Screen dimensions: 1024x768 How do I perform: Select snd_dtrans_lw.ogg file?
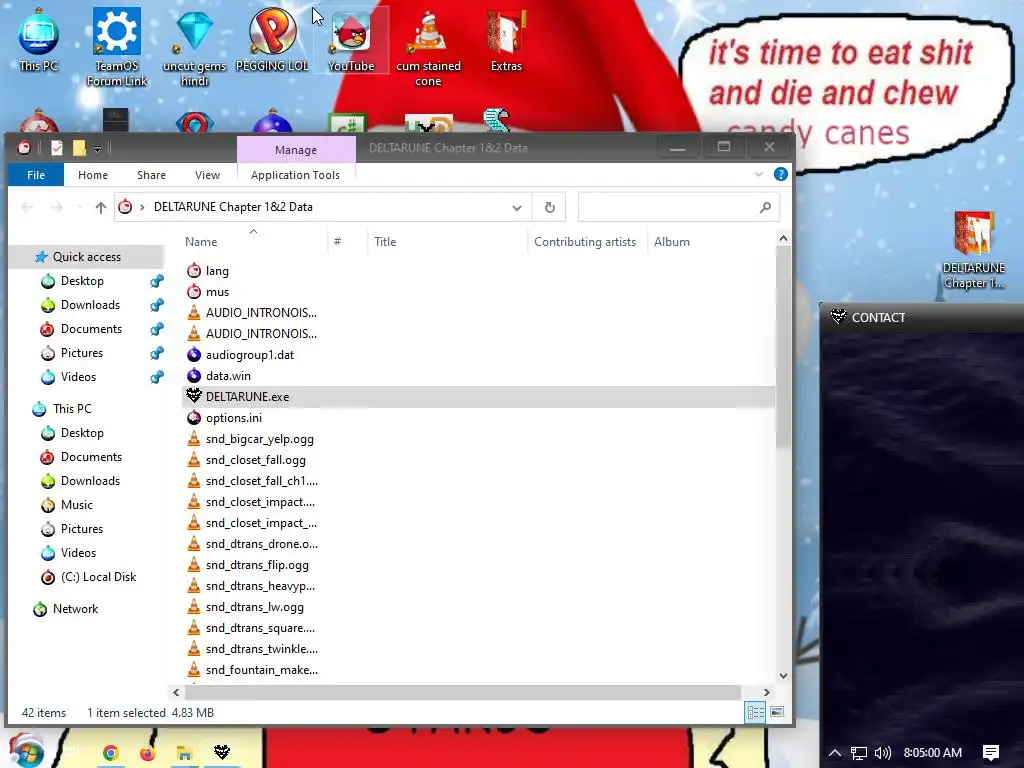pyautogui.click(x=255, y=607)
